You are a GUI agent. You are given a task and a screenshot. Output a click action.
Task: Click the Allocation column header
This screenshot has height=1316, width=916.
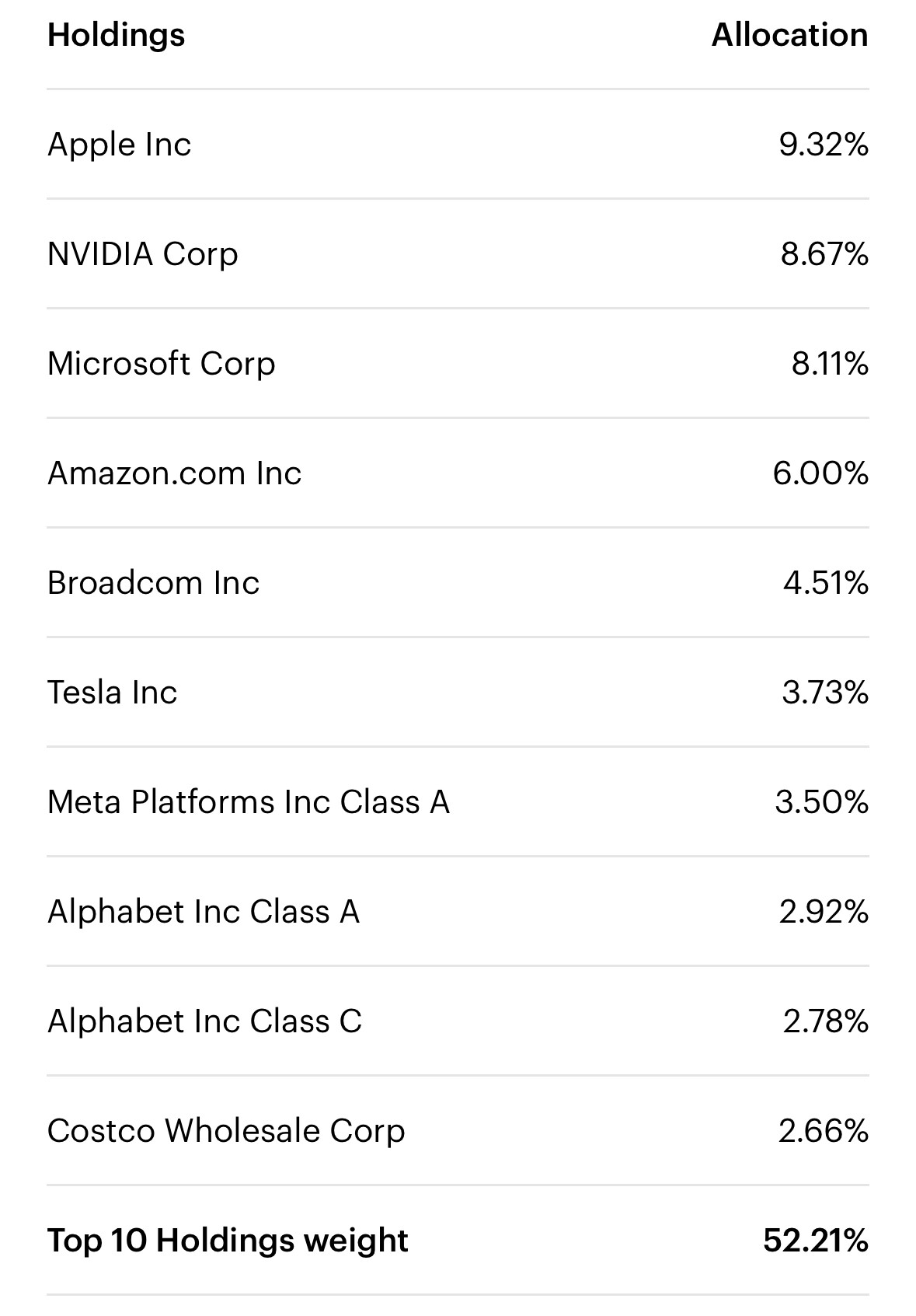(790, 35)
